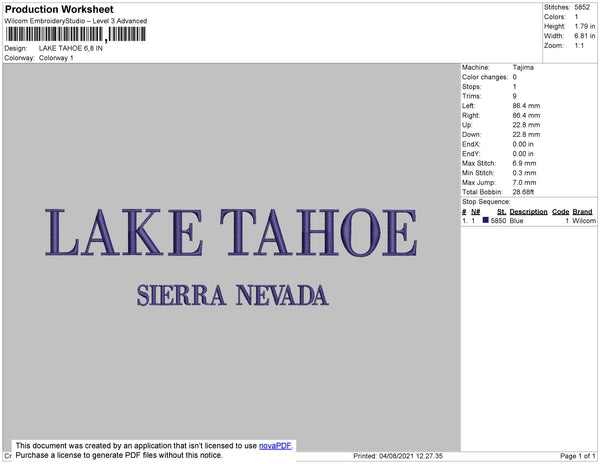The height and width of the screenshot is (464, 600).
Task: Click the printed date 04/08/2021
Action: coord(398,456)
